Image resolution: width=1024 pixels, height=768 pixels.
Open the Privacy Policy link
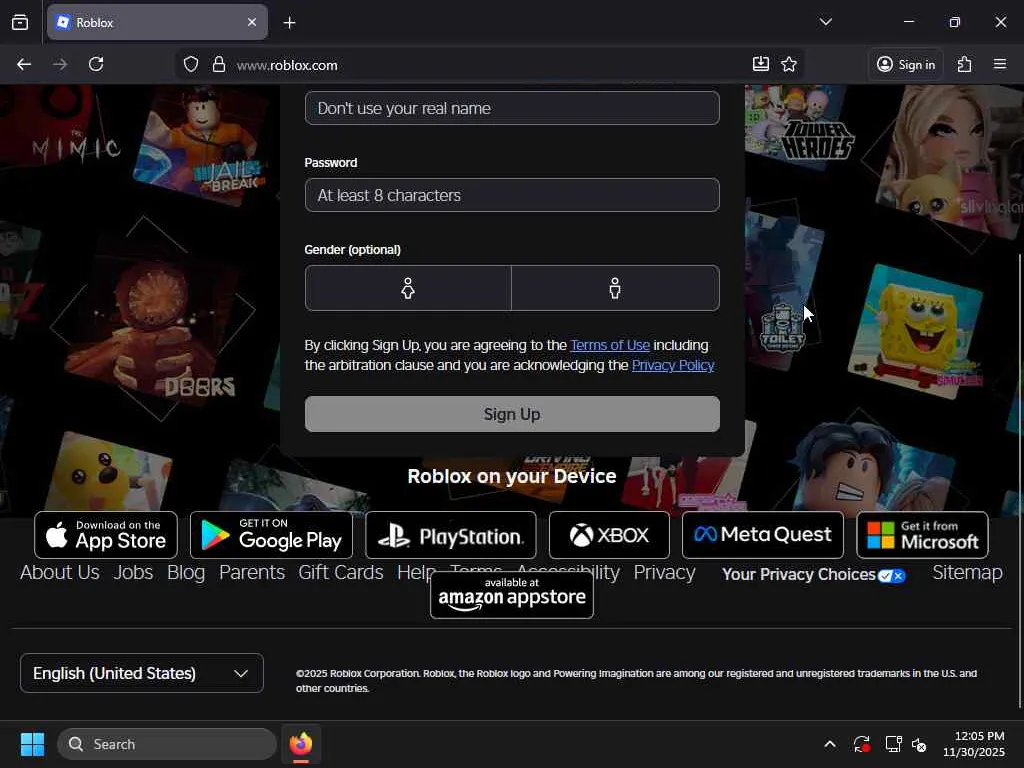coord(673,365)
